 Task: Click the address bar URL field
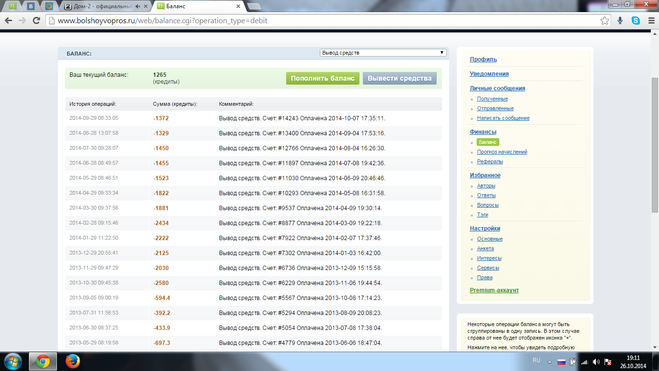point(324,21)
